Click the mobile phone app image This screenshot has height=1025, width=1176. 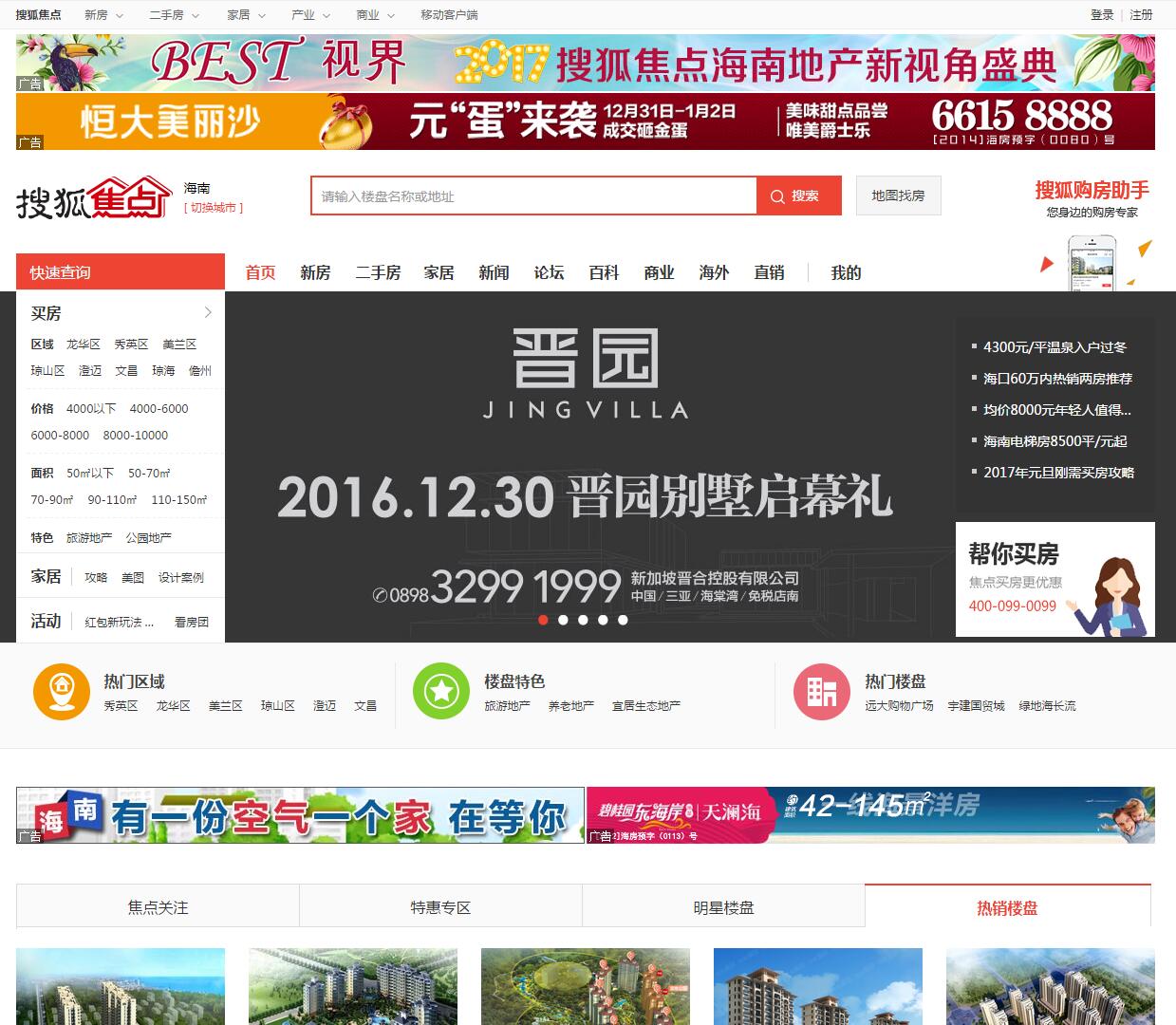coord(1092,261)
